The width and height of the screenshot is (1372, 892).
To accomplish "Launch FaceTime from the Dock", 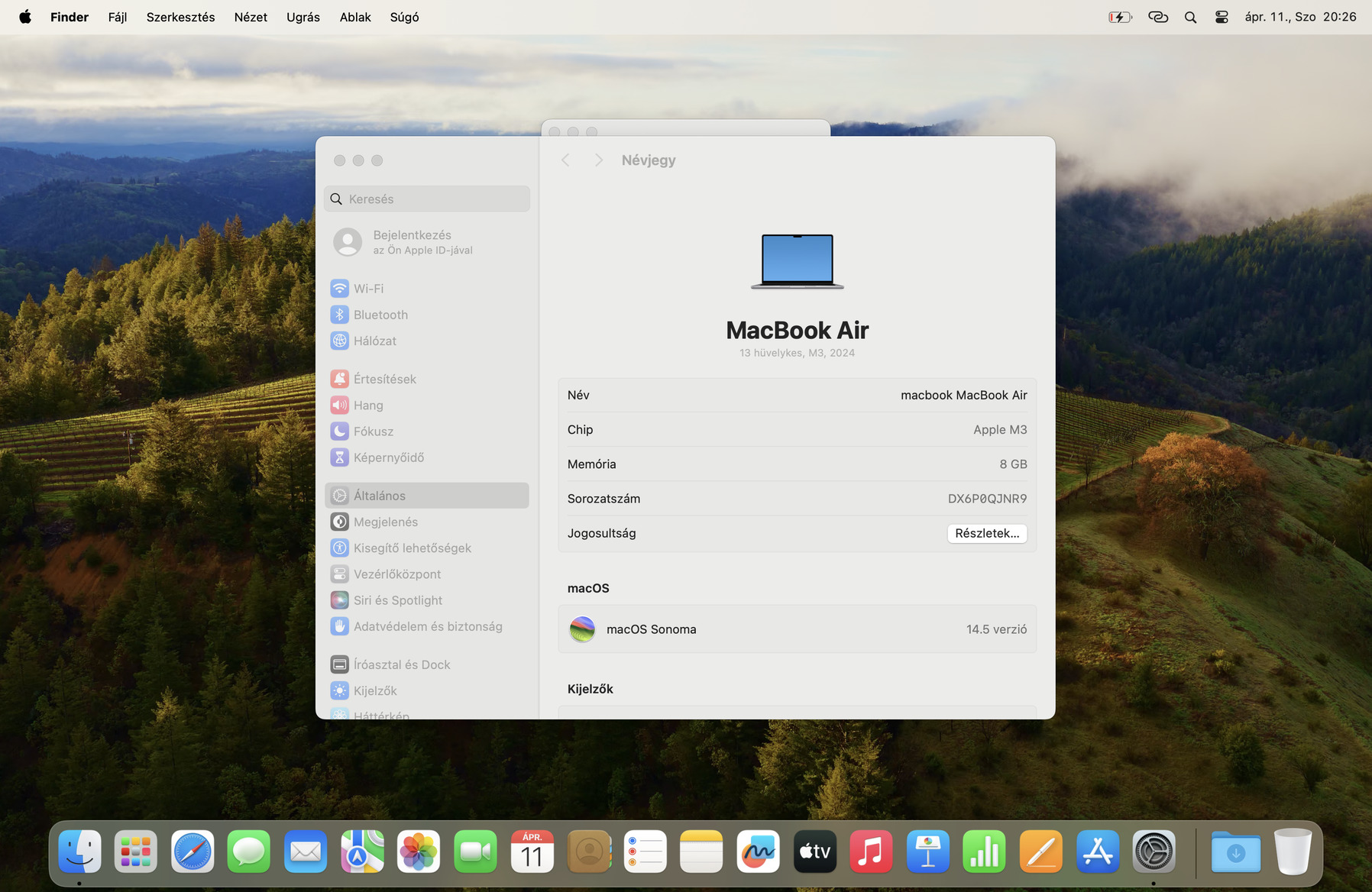I will pos(475,852).
